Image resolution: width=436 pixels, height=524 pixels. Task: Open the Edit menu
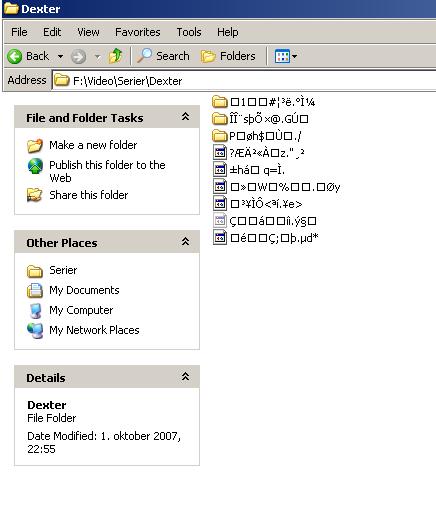52,32
